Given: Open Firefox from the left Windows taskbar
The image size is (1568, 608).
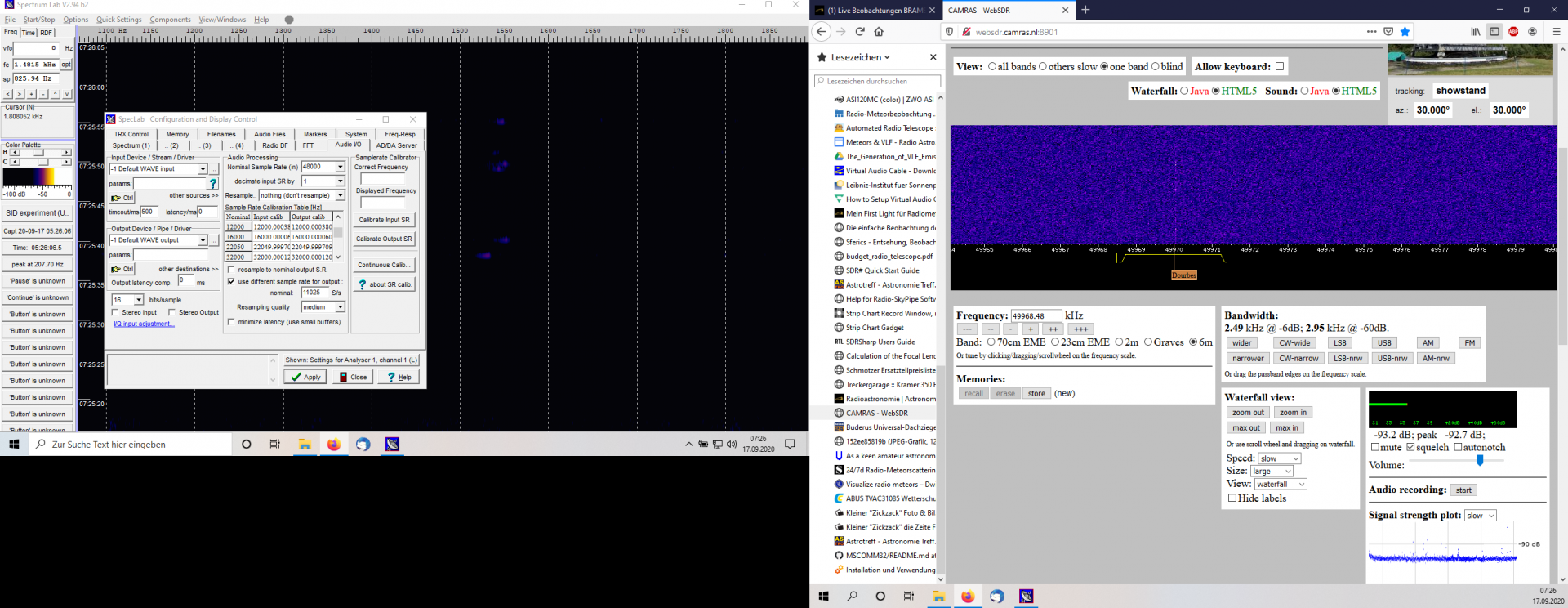Looking at the screenshot, I should pyautogui.click(x=333, y=445).
